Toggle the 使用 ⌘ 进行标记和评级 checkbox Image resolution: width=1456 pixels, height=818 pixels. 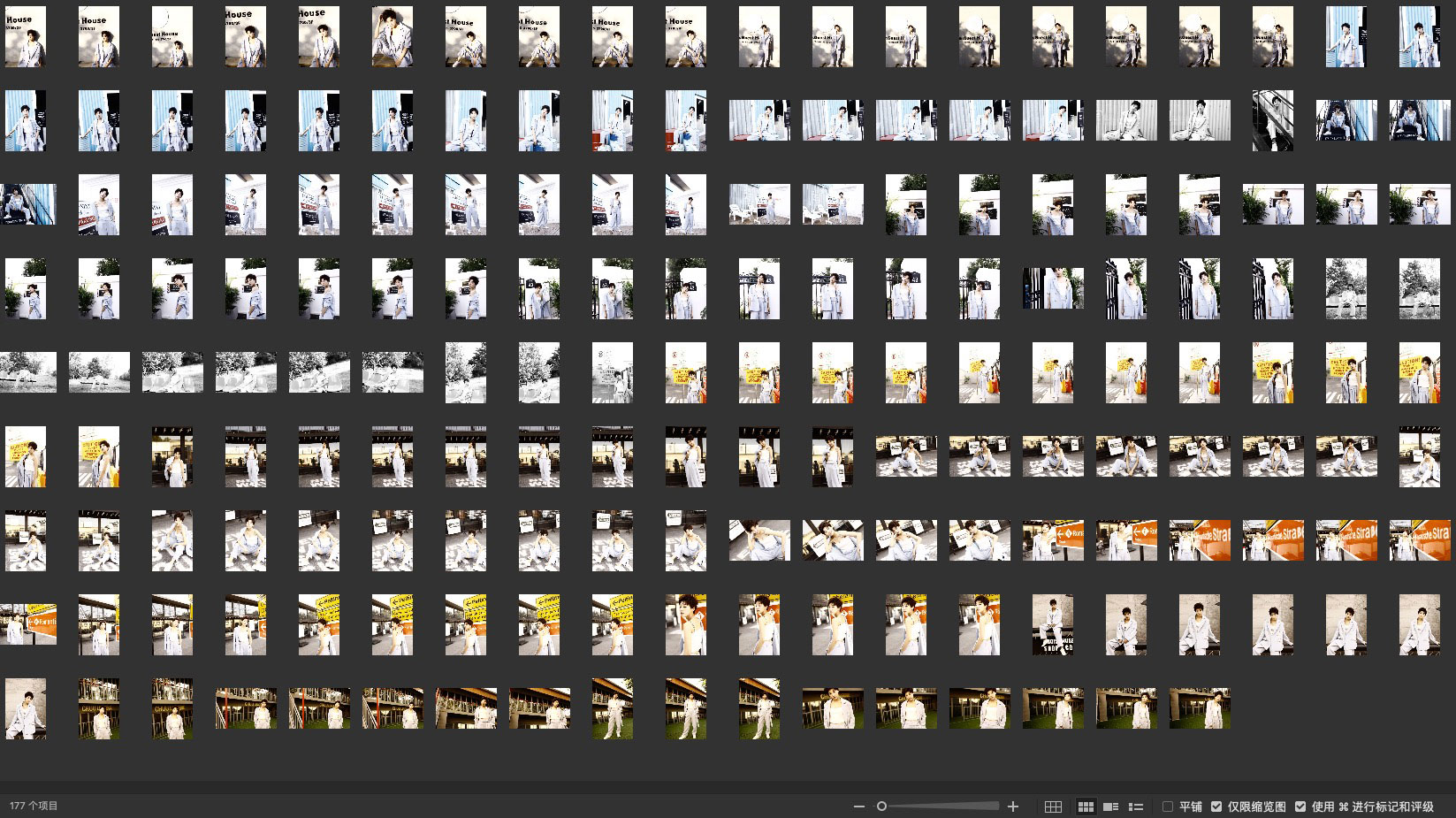point(1300,807)
